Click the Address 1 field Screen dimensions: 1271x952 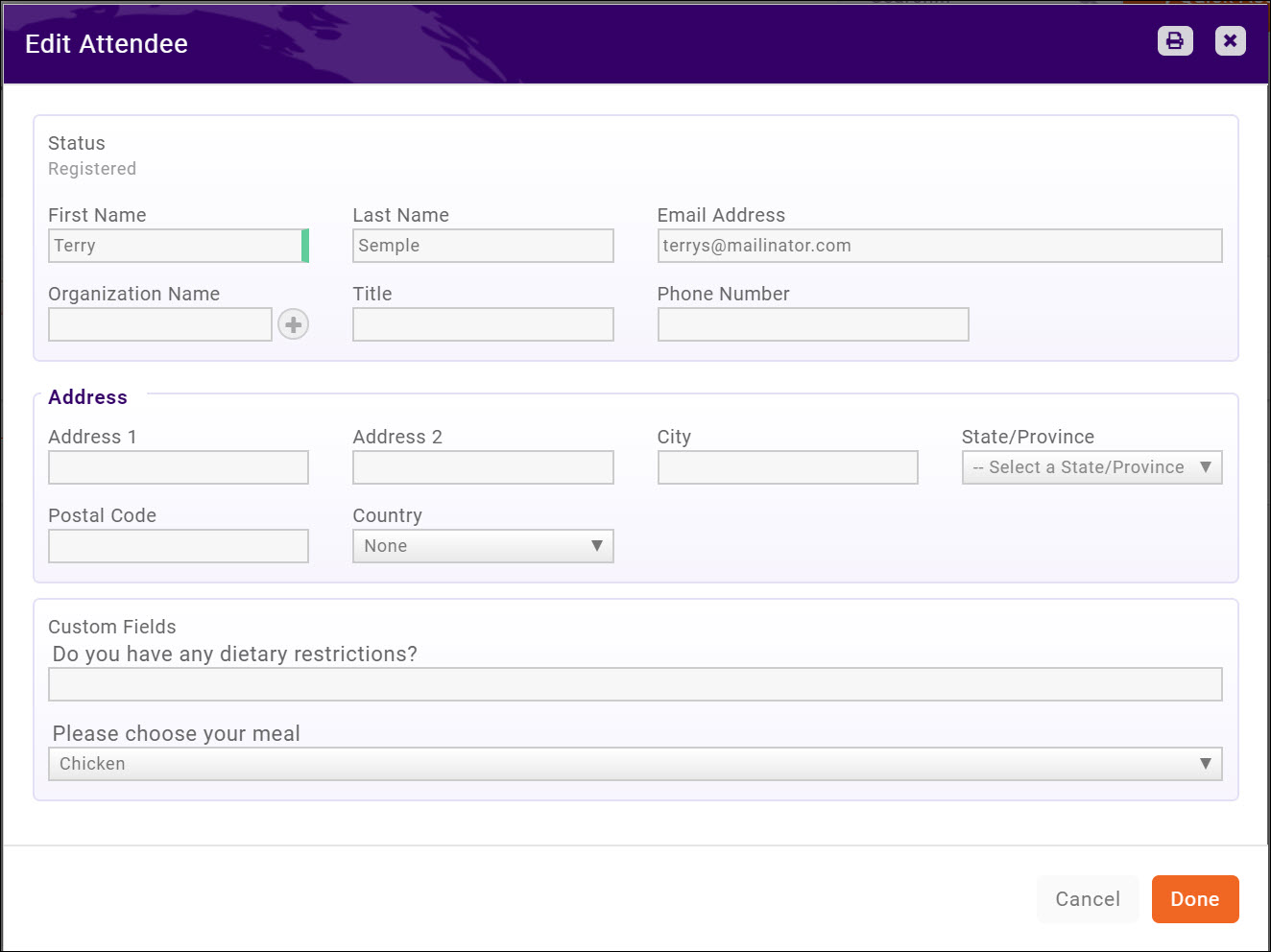[178, 467]
